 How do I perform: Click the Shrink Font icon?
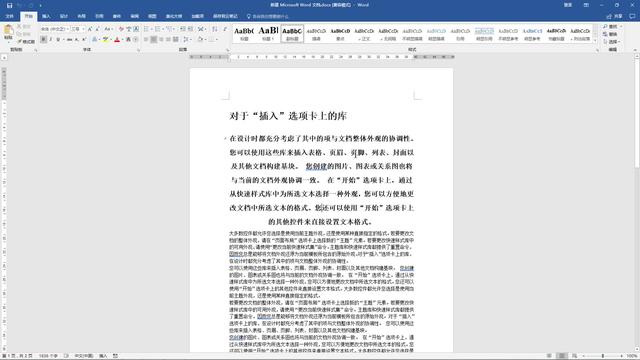pyautogui.click(x=97, y=29)
